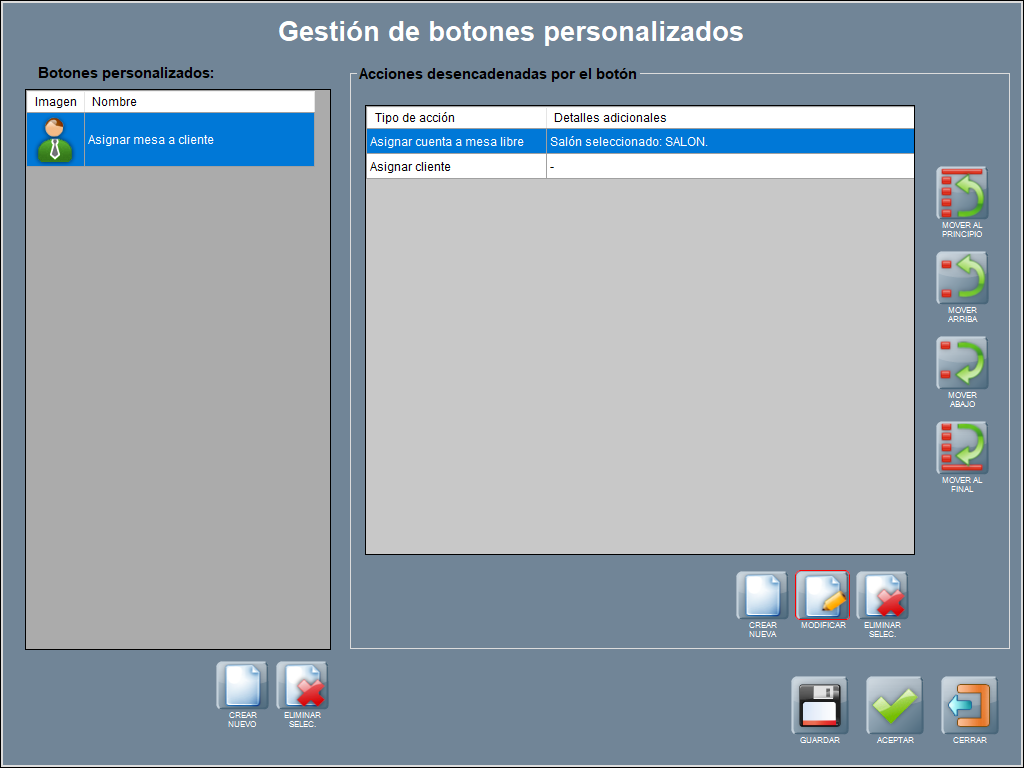The width and height of the screenshot is (1024, 768).
Task: Close the dialog using Cerrar
Action: click(x=969, y=705)
